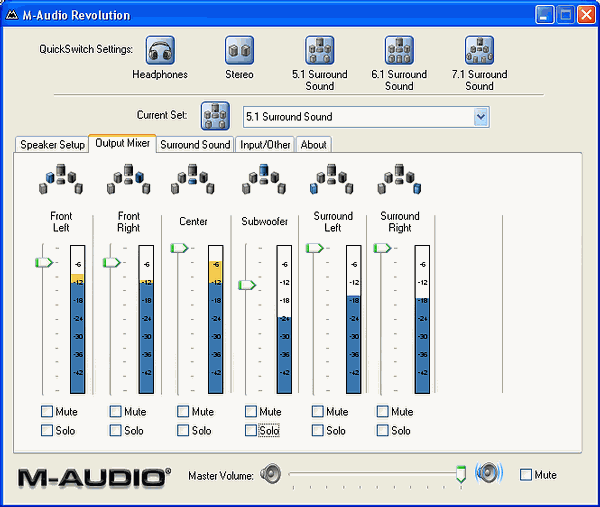
Task: Open the Input/Other tab
Action: (x=265, y=145)
